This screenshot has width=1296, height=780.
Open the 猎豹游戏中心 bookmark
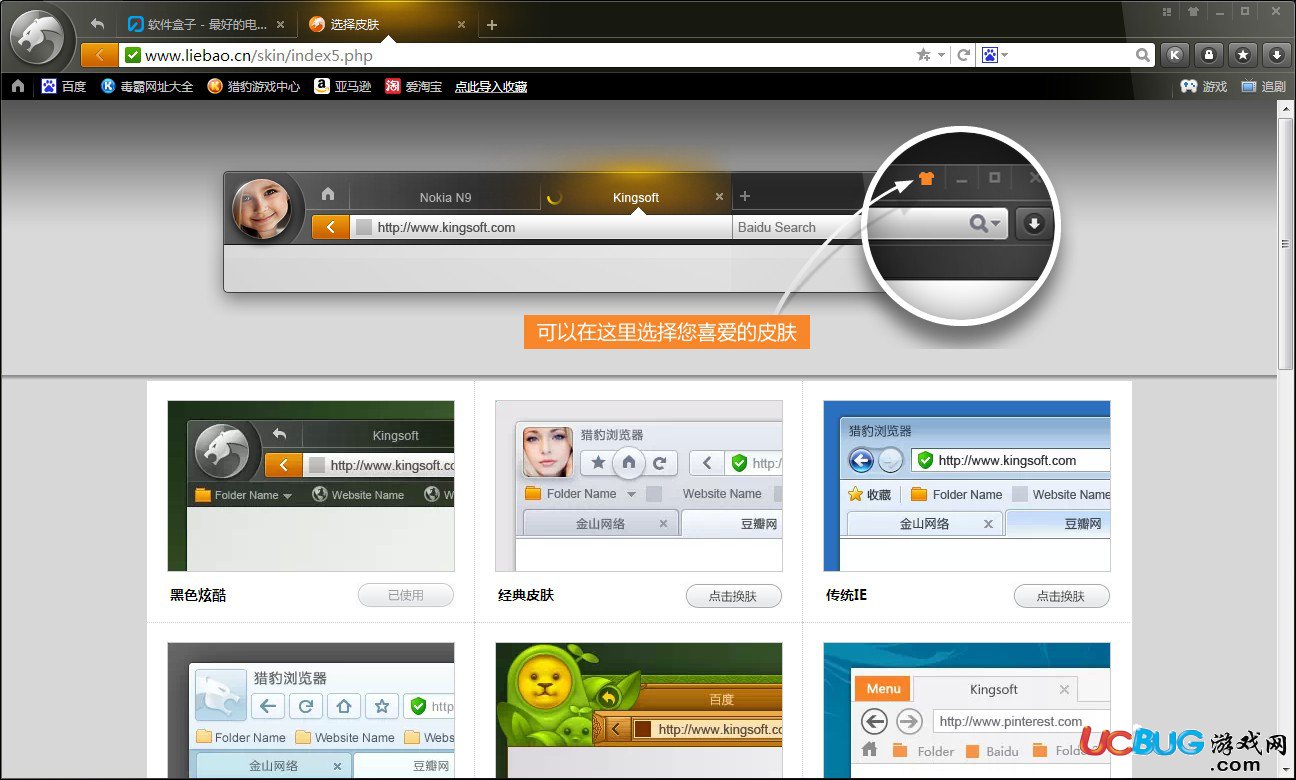pos(254,87)
